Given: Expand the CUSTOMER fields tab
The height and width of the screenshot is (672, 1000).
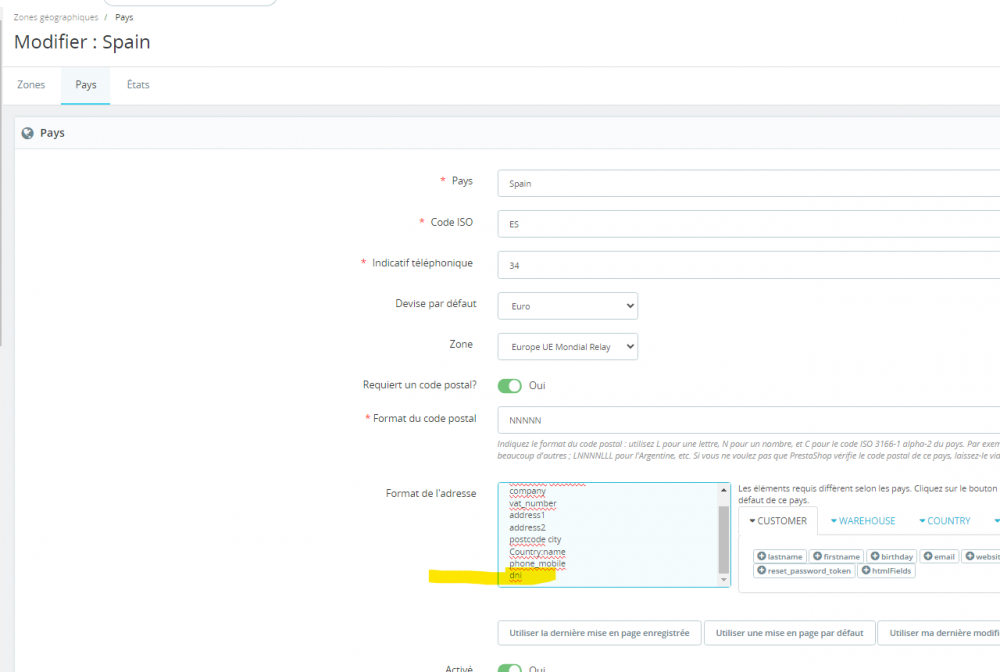Looking at the screenshot, I should pyautogui.click(x=778, y=521).
